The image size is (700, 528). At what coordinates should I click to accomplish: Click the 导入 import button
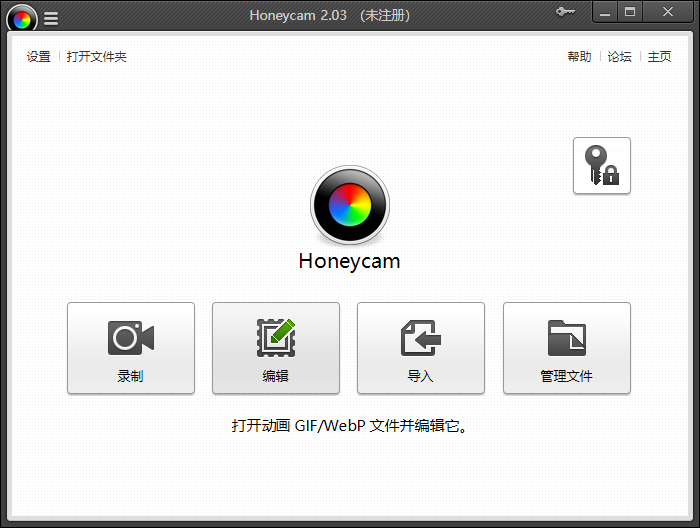[421, 348]
